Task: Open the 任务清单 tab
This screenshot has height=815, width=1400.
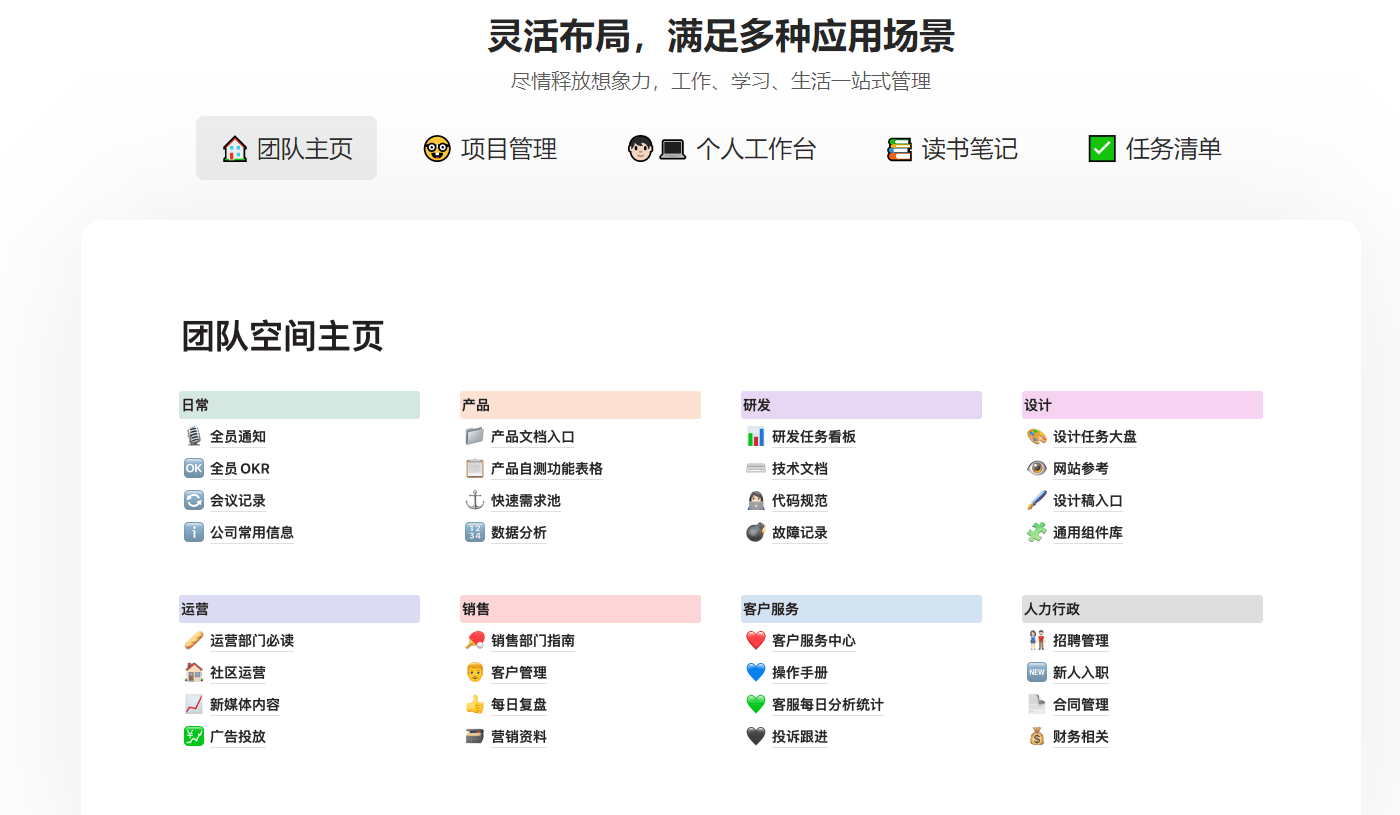Action: [x=1155, y=149]
